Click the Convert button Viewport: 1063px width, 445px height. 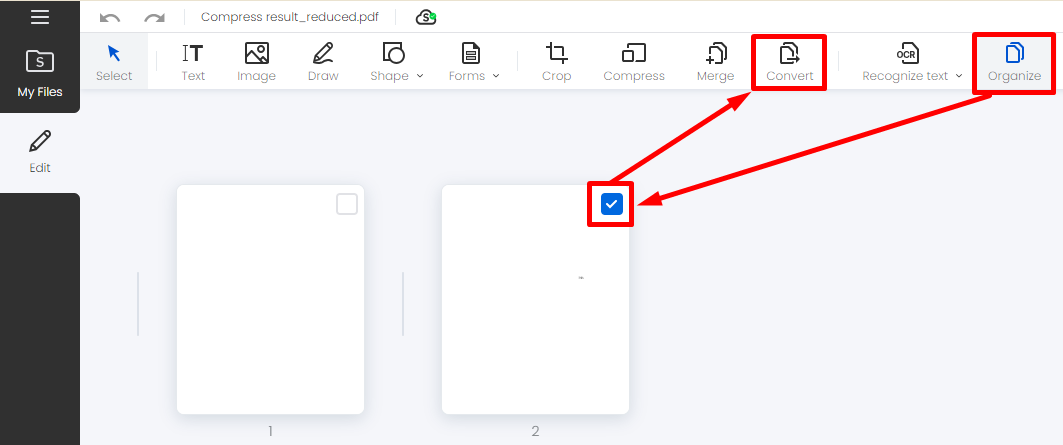[790, 62]
